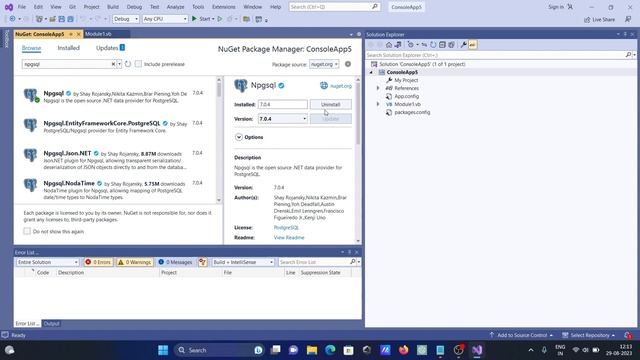Expand Module1.vb node in Solution Explorer

pos(378,104)
